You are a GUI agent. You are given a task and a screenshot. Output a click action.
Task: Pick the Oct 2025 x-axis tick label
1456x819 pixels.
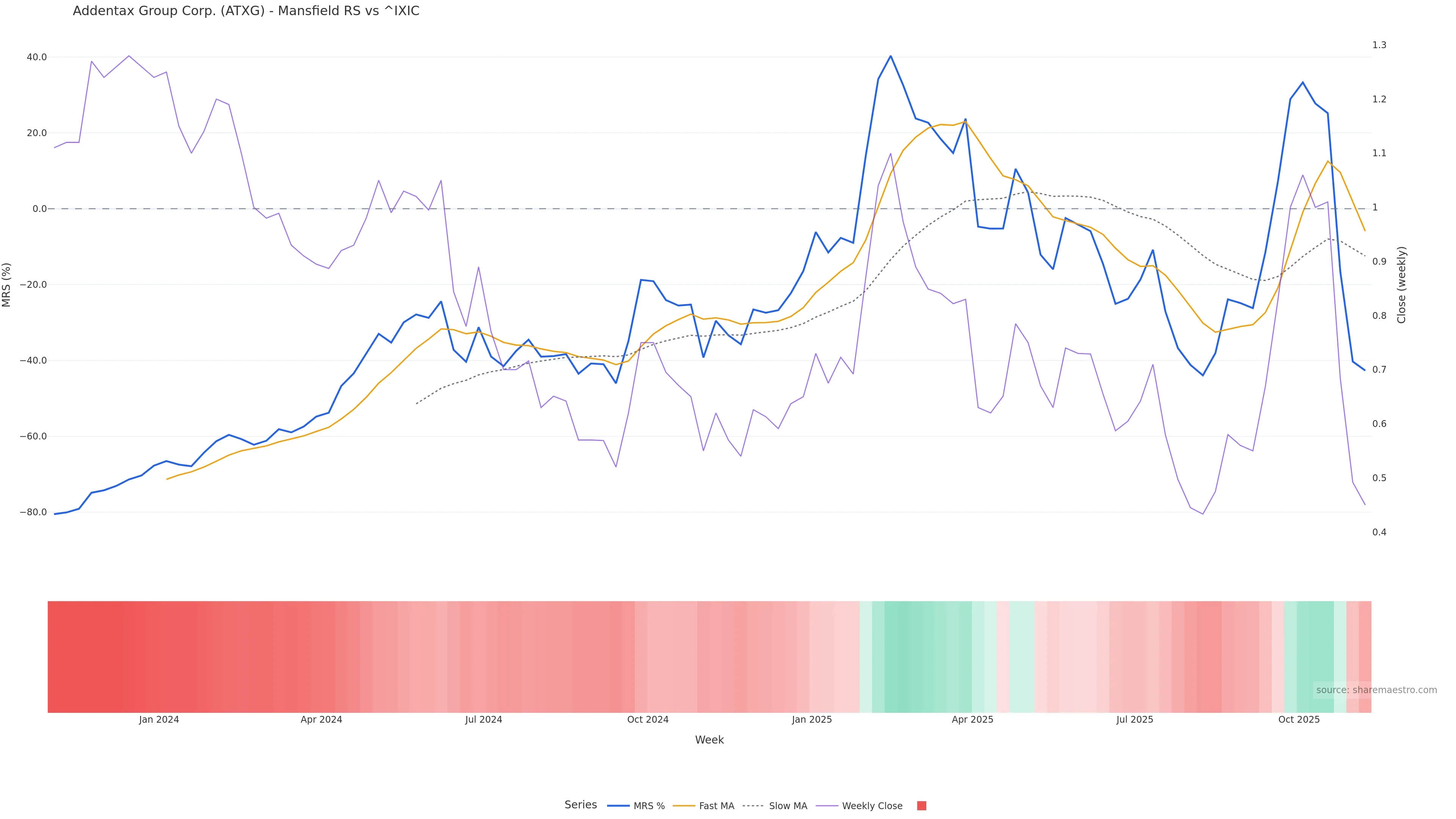click(x=1299, y=720)
